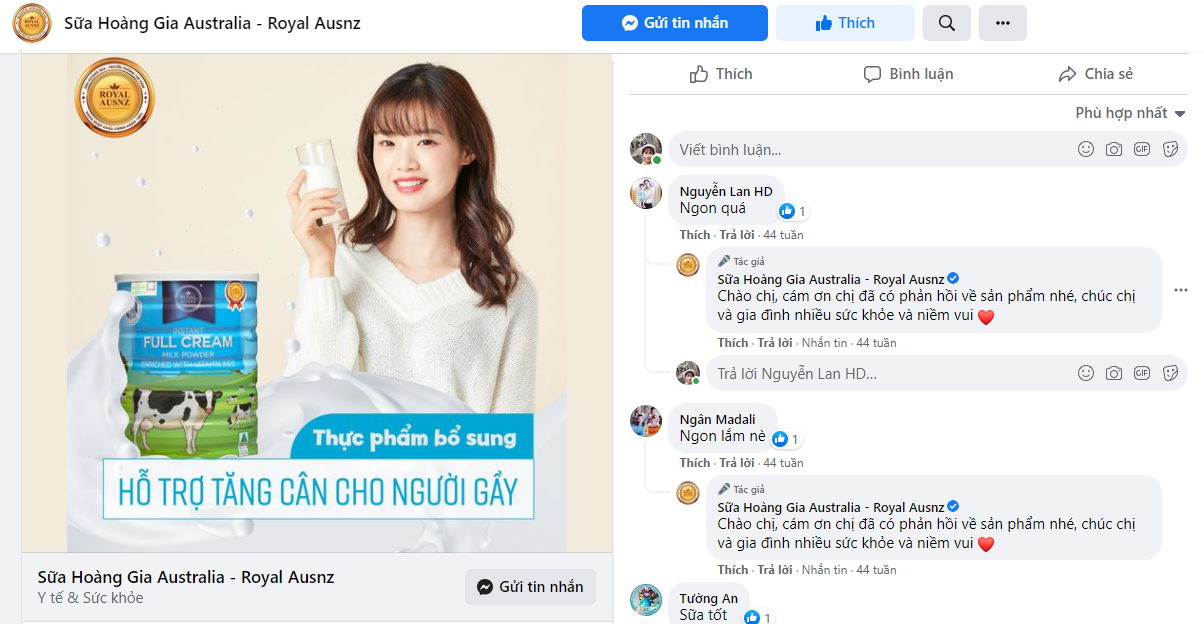This screenshot has height=624, width=1204.
Task: Like the post with the Thích action
Action: [x=721, y=74]
